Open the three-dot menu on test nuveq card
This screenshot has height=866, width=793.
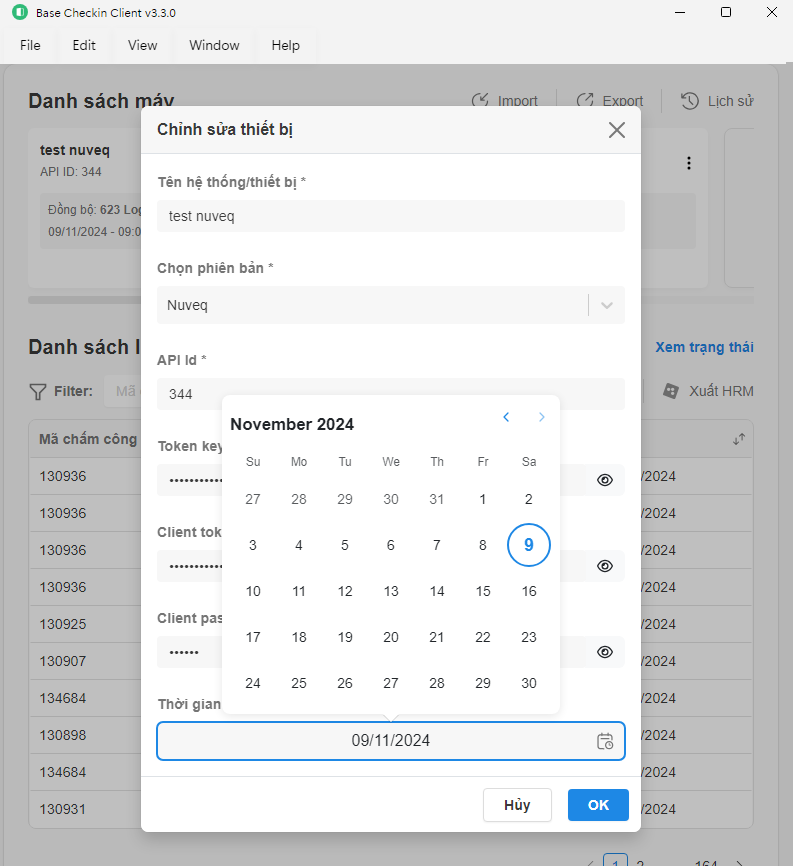(x=689, y=163)
